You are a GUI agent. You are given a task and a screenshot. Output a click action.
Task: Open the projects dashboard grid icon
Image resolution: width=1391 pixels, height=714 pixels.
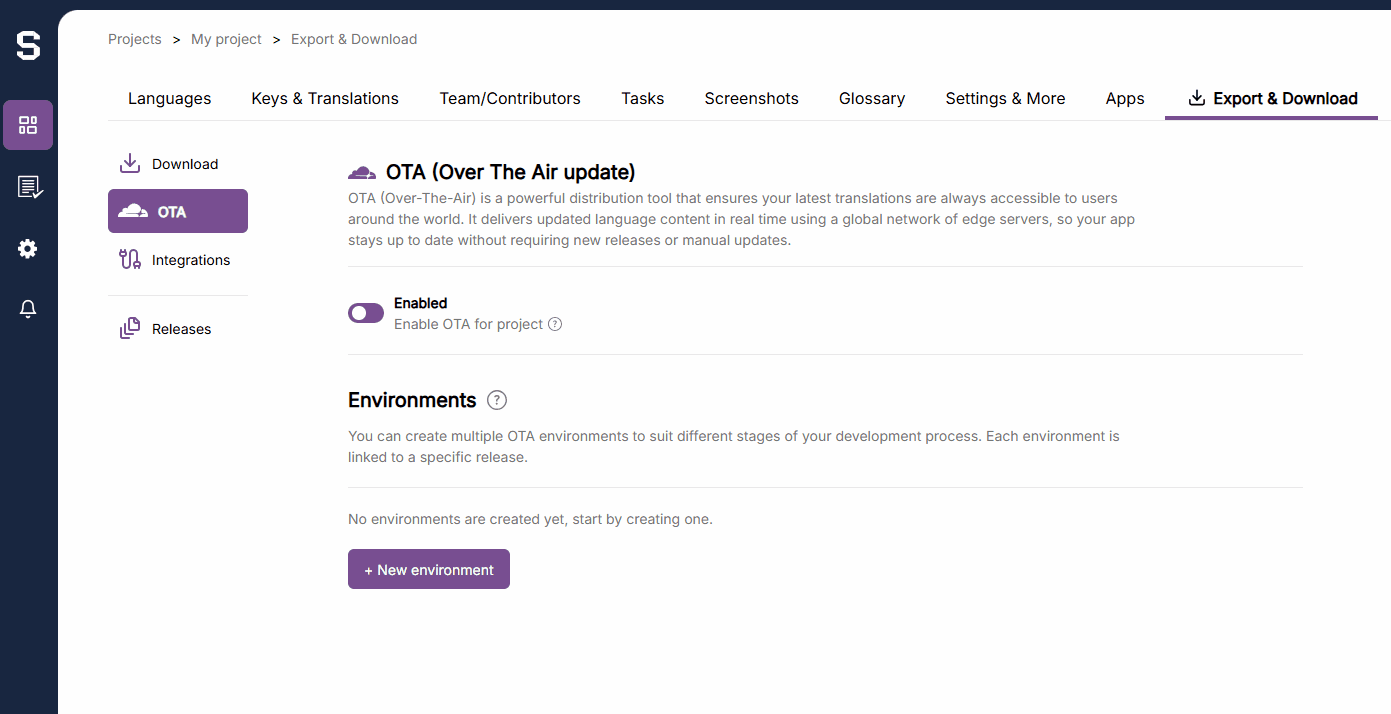[x=28, y=125]
